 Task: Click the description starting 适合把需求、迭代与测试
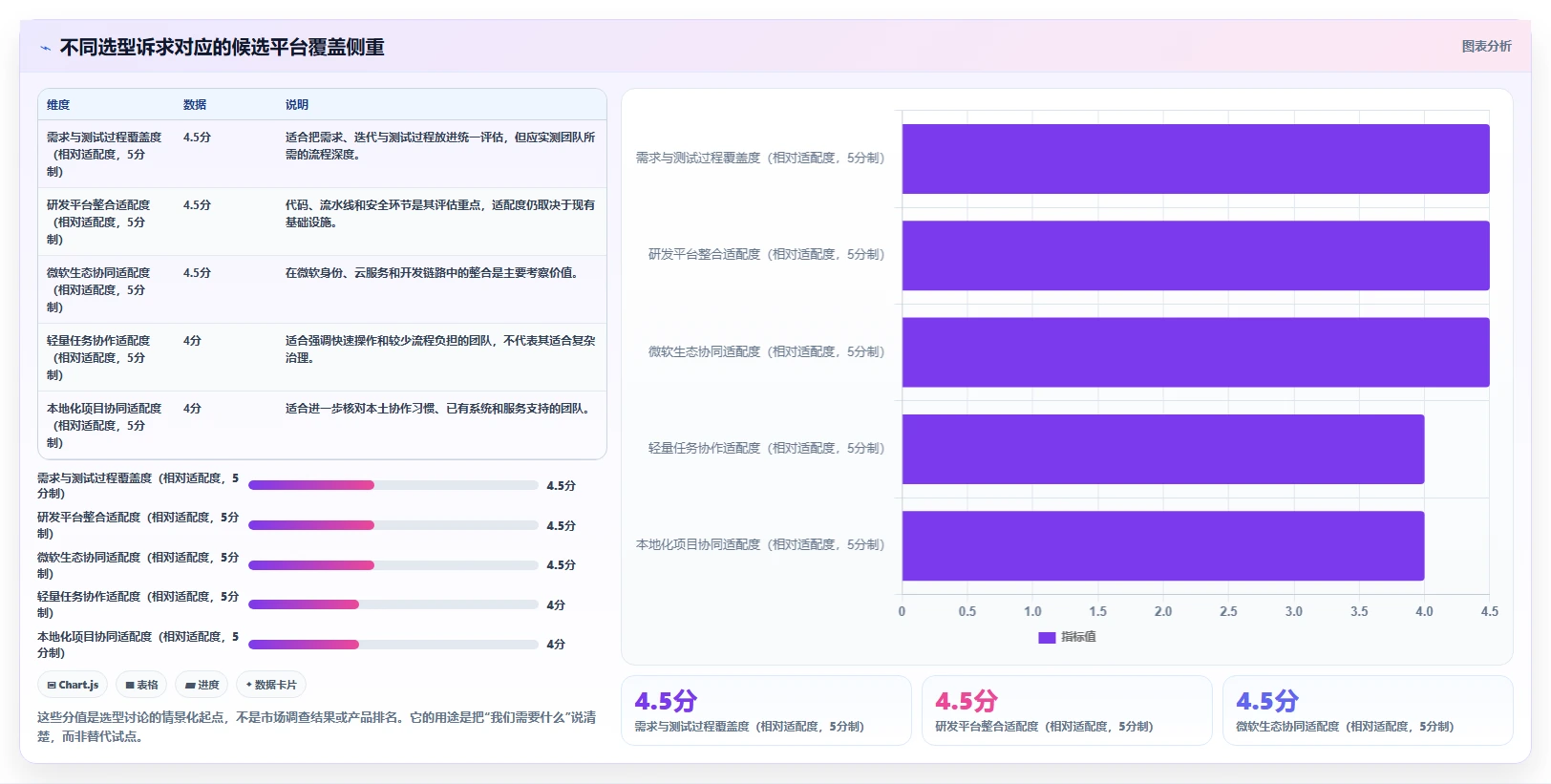(x=440, y=146)
